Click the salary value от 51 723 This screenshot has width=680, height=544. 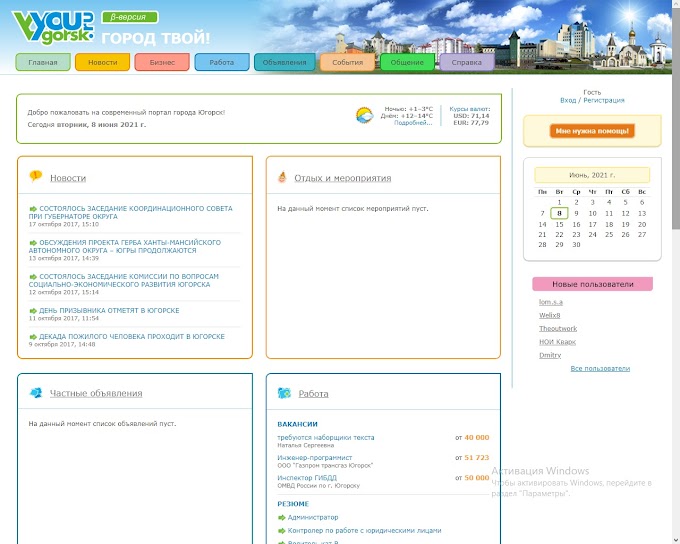tap(472, 457)
